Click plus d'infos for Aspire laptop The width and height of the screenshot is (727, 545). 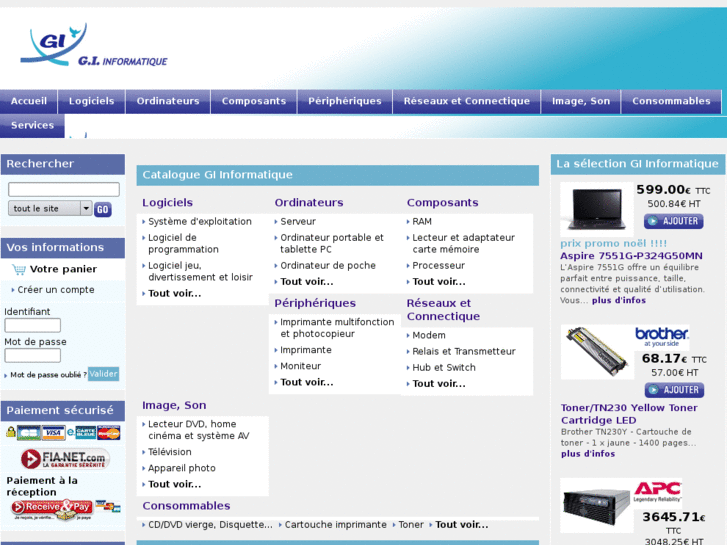pyautogui.click(x=619, y=301)
